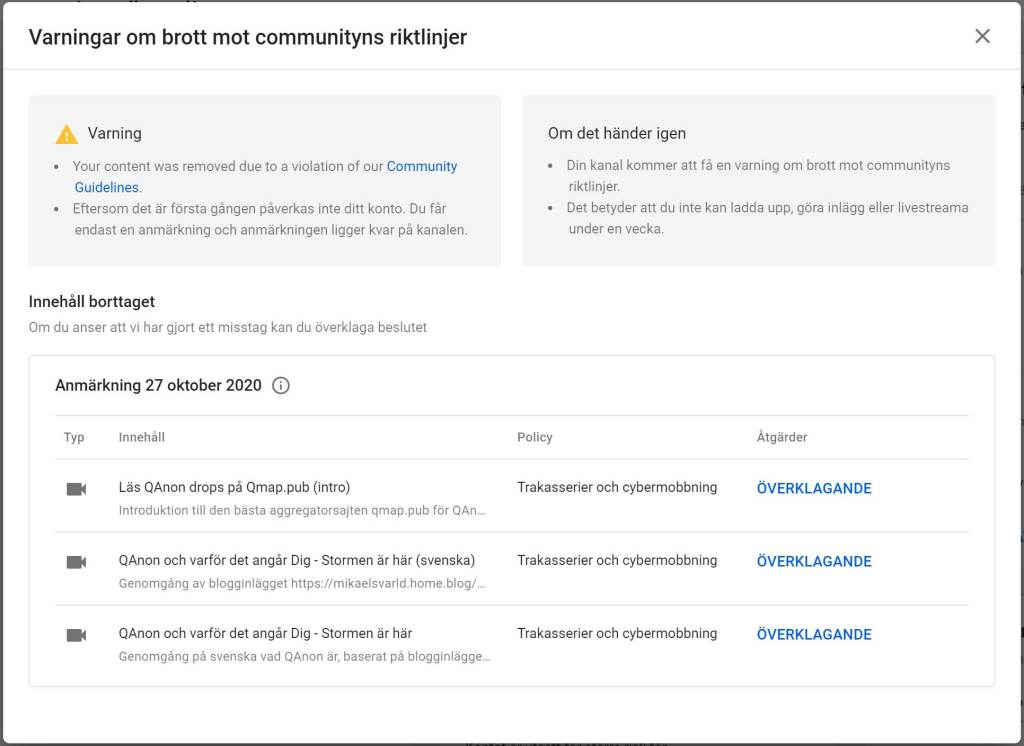Click description starting 'Introduktion till den bästa'

click(x=302, y=511)
